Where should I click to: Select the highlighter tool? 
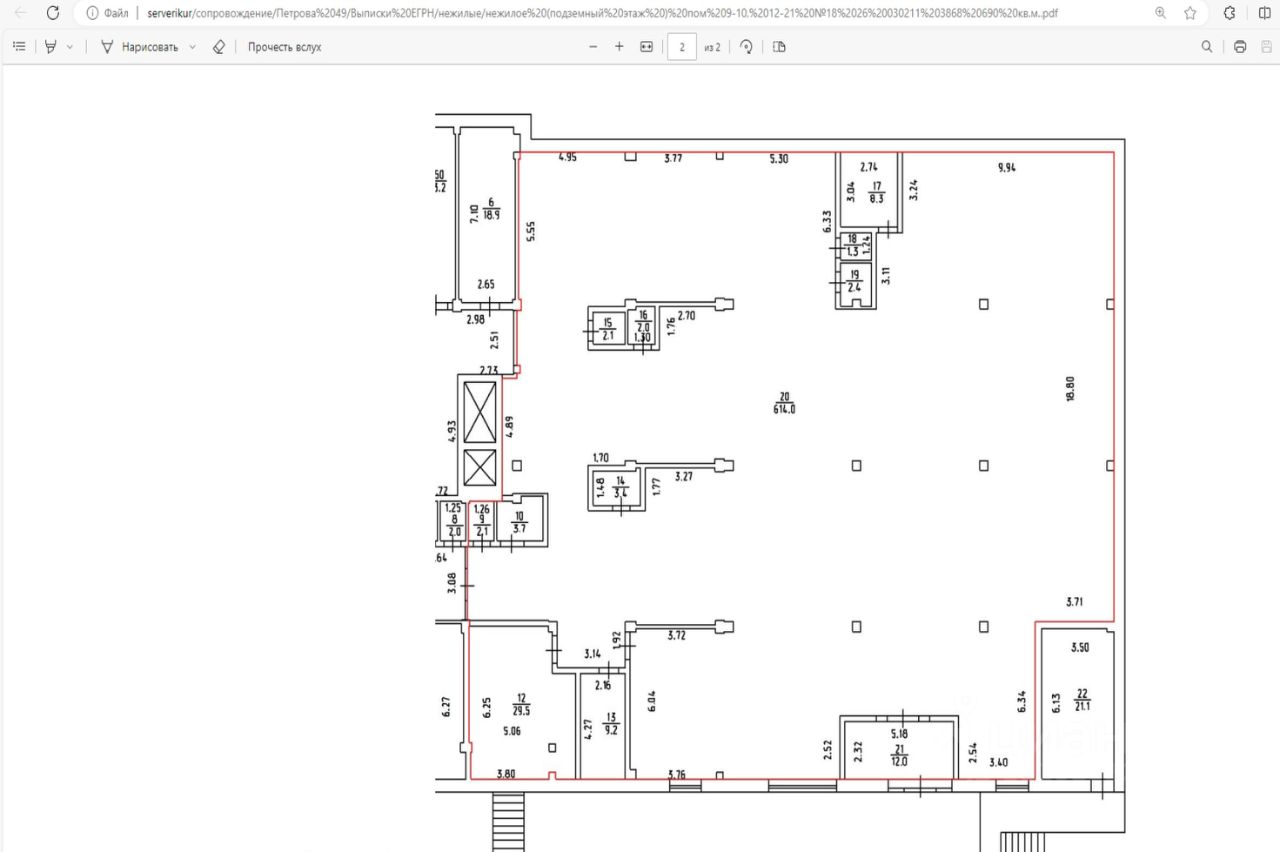pos(50,47)
